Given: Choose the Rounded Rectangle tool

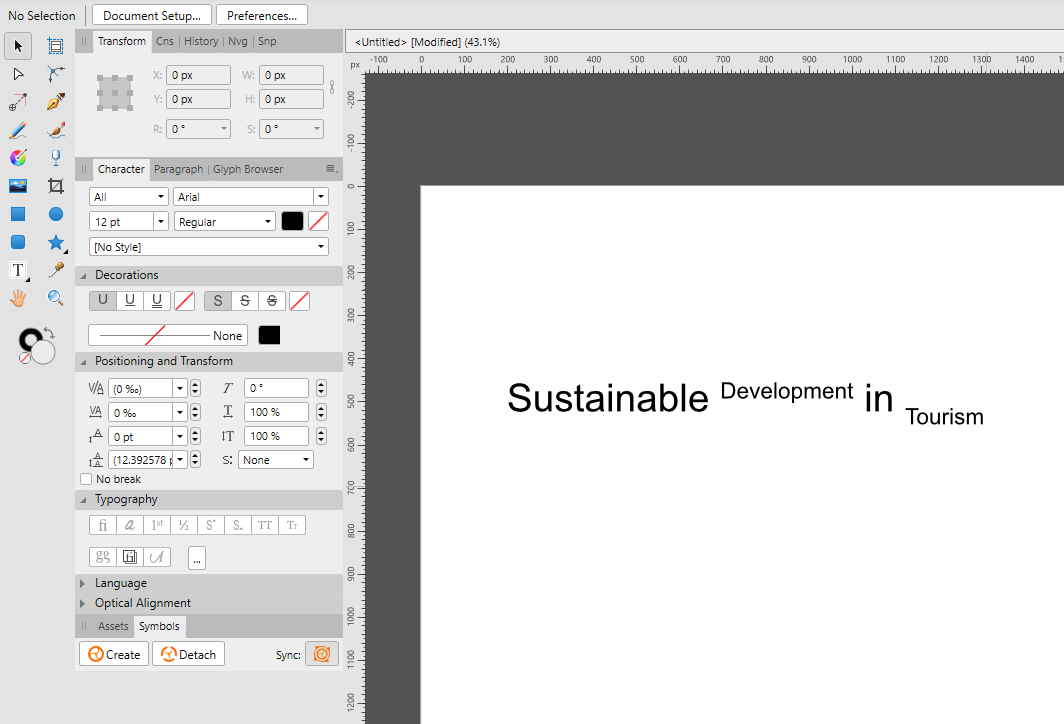Looking at the screenshot, I should point(18,242).
